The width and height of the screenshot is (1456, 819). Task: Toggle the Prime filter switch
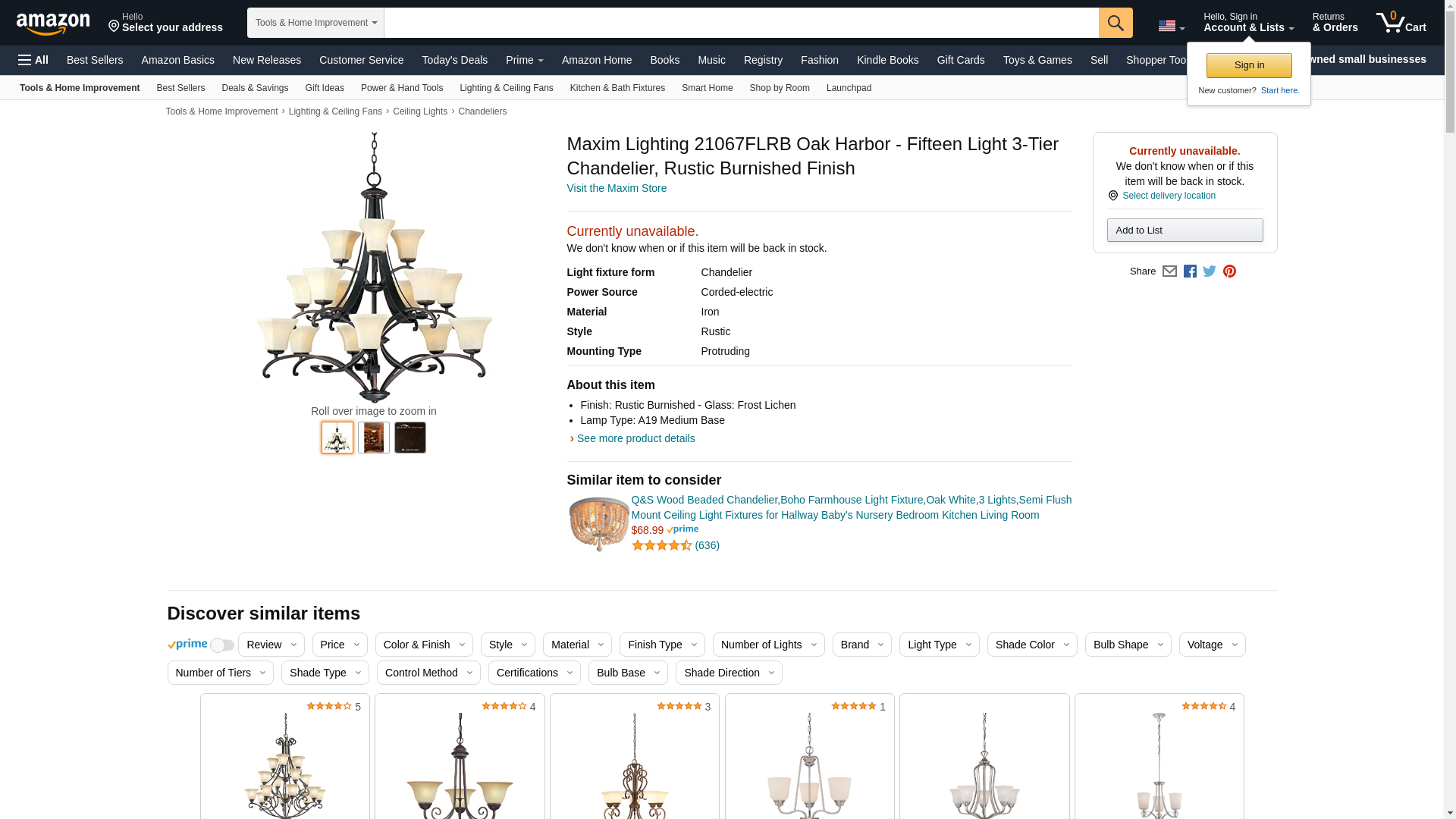[221, 645]
